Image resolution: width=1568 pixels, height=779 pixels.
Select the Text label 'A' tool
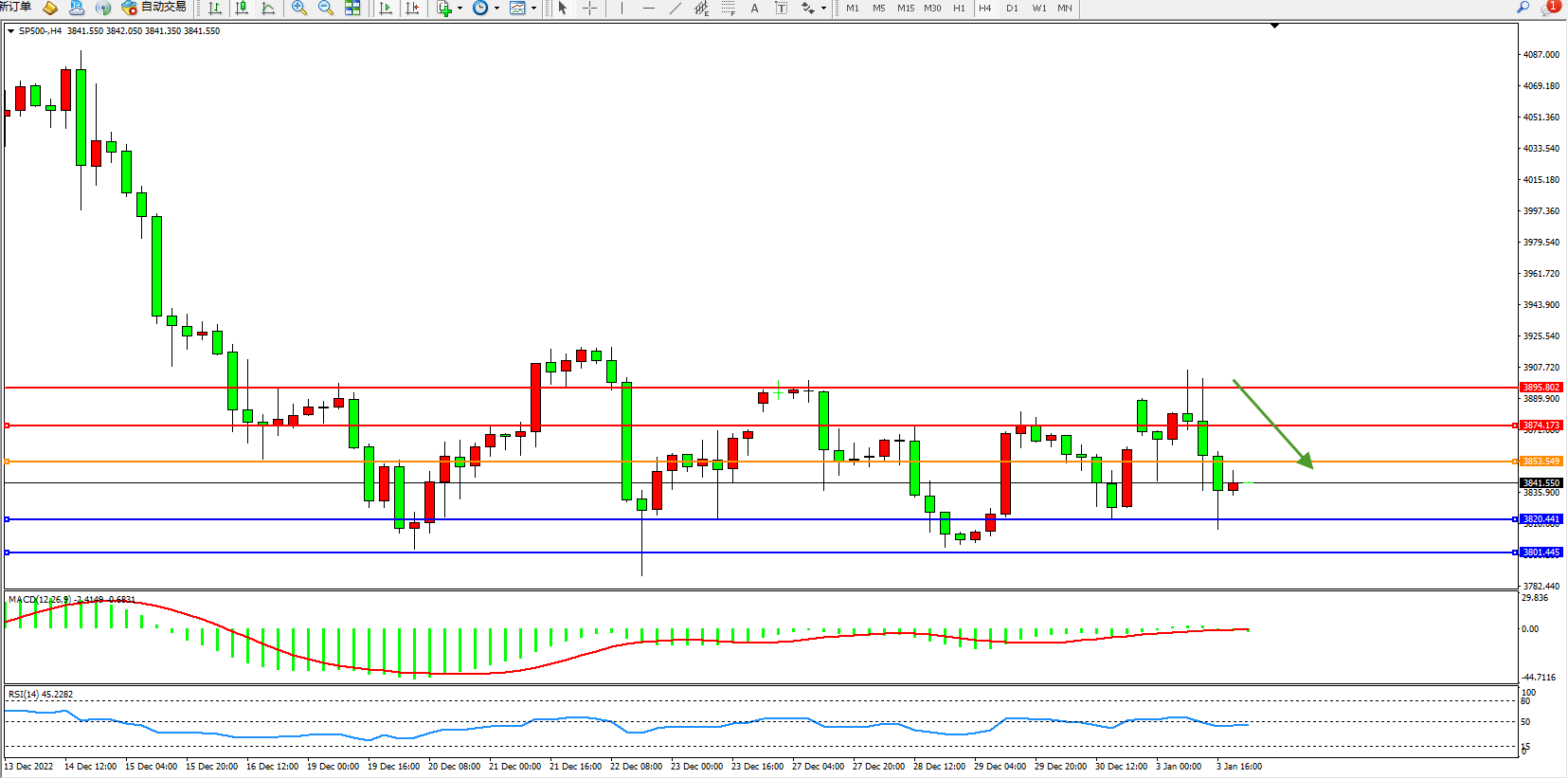click(754, 9)
